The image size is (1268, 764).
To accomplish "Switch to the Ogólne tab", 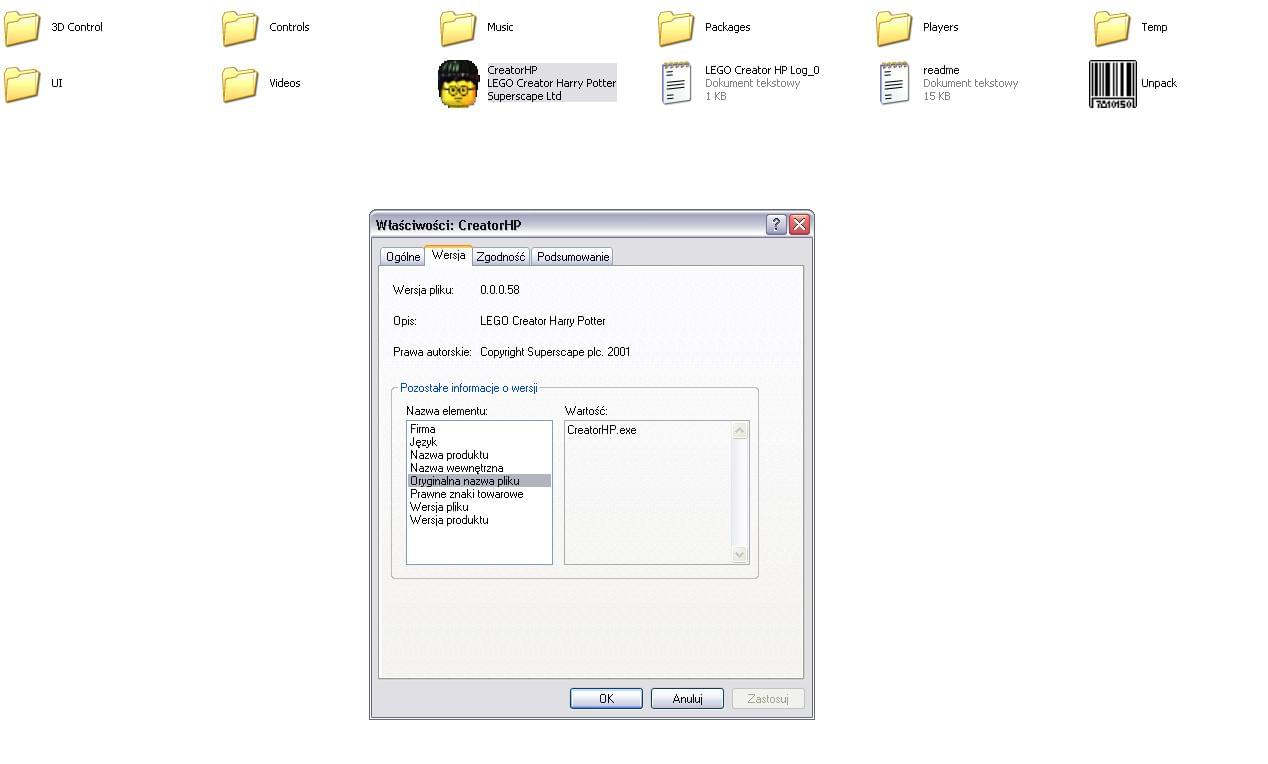I will coord(403,257).
